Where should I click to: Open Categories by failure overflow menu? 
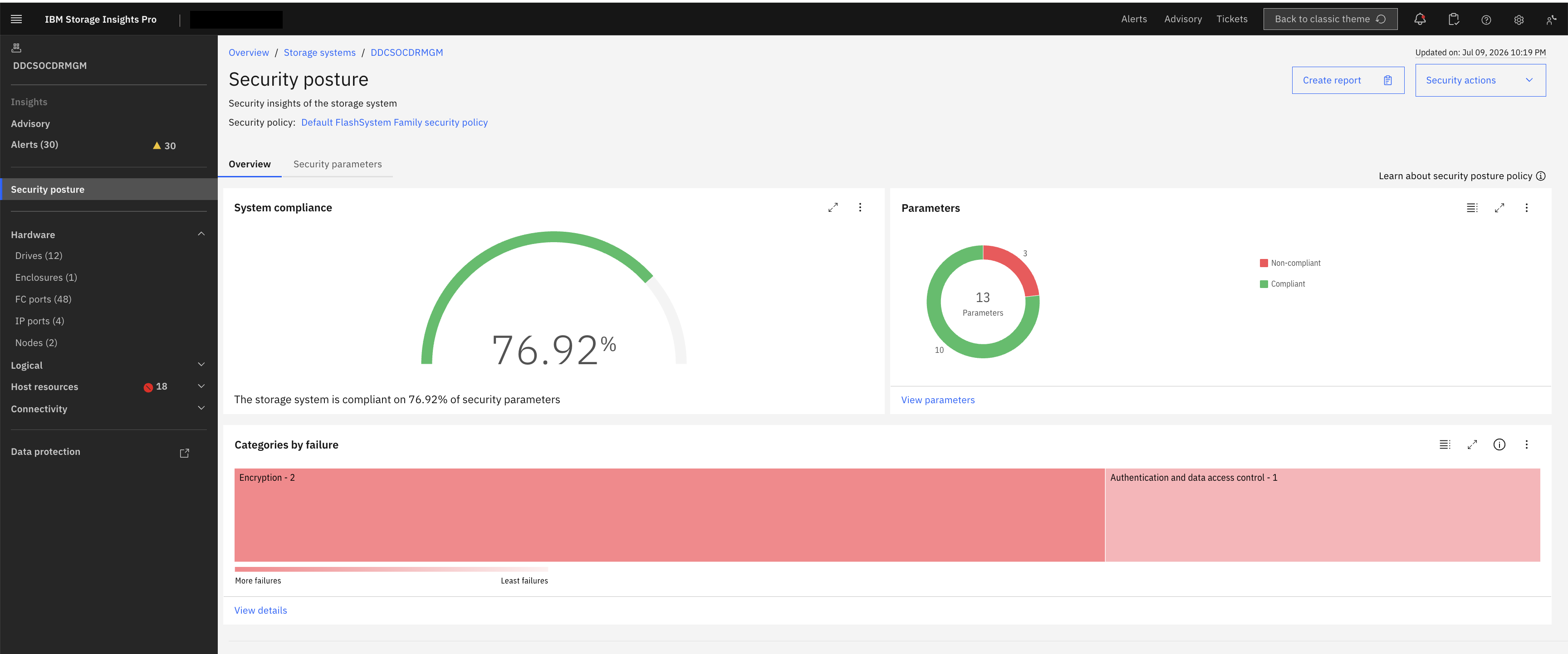coord(1527,444)
